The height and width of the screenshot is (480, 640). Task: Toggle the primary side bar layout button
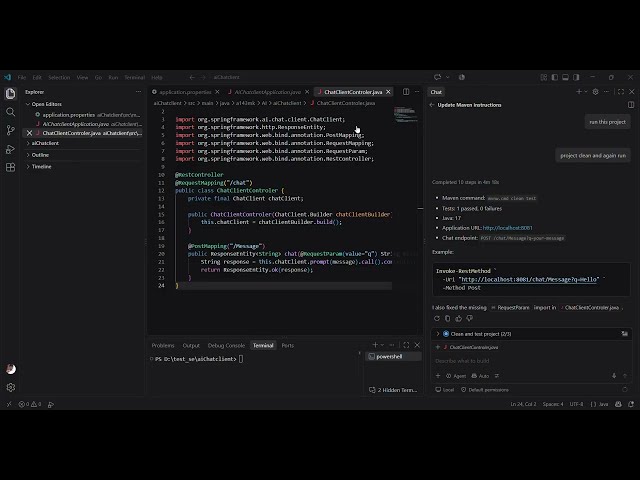click(x=555, y=77)
